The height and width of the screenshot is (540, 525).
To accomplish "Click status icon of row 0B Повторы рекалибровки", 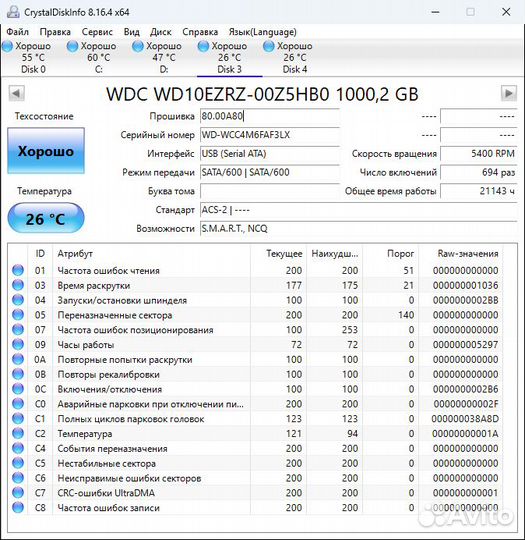I will tap(18, 374).
